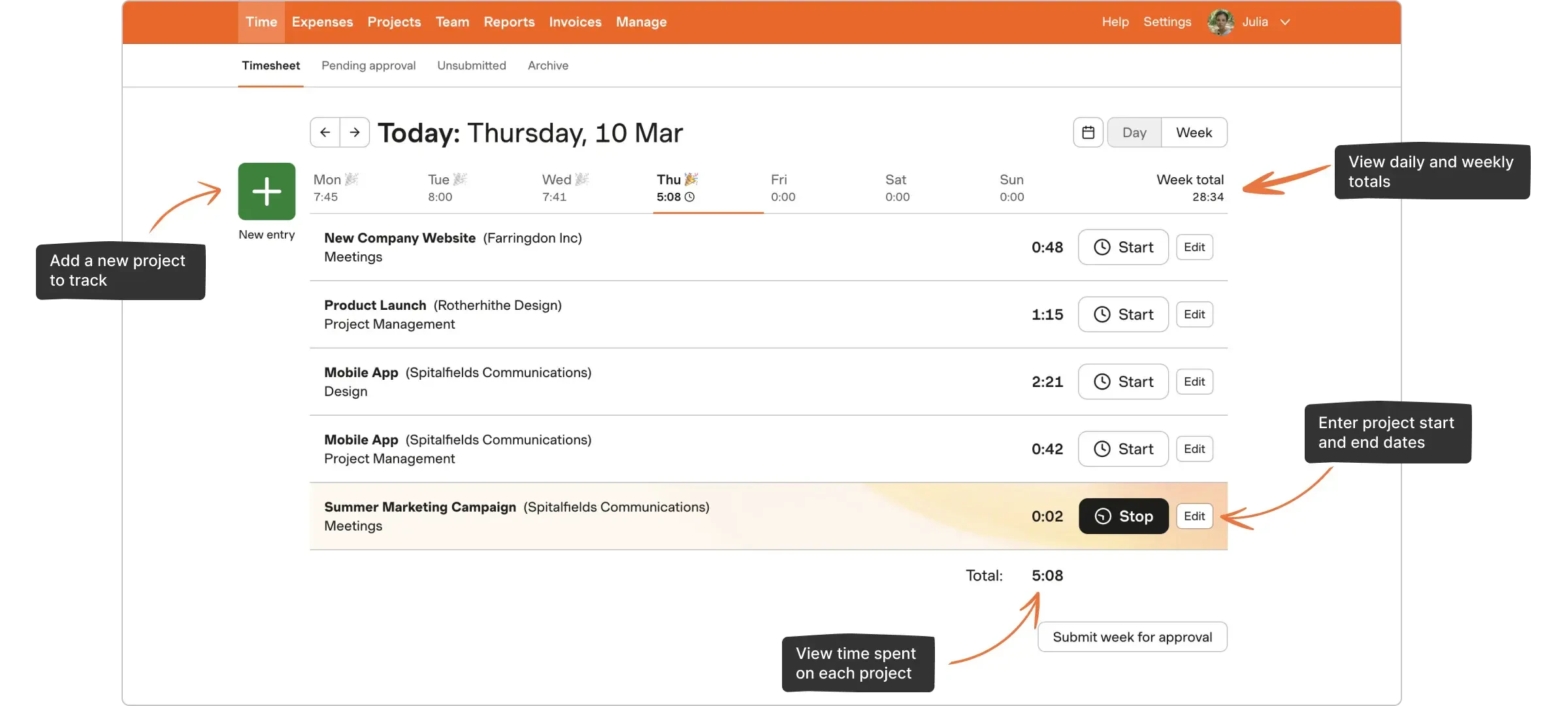Select Mon in the week strip

(x=336, y=188)
